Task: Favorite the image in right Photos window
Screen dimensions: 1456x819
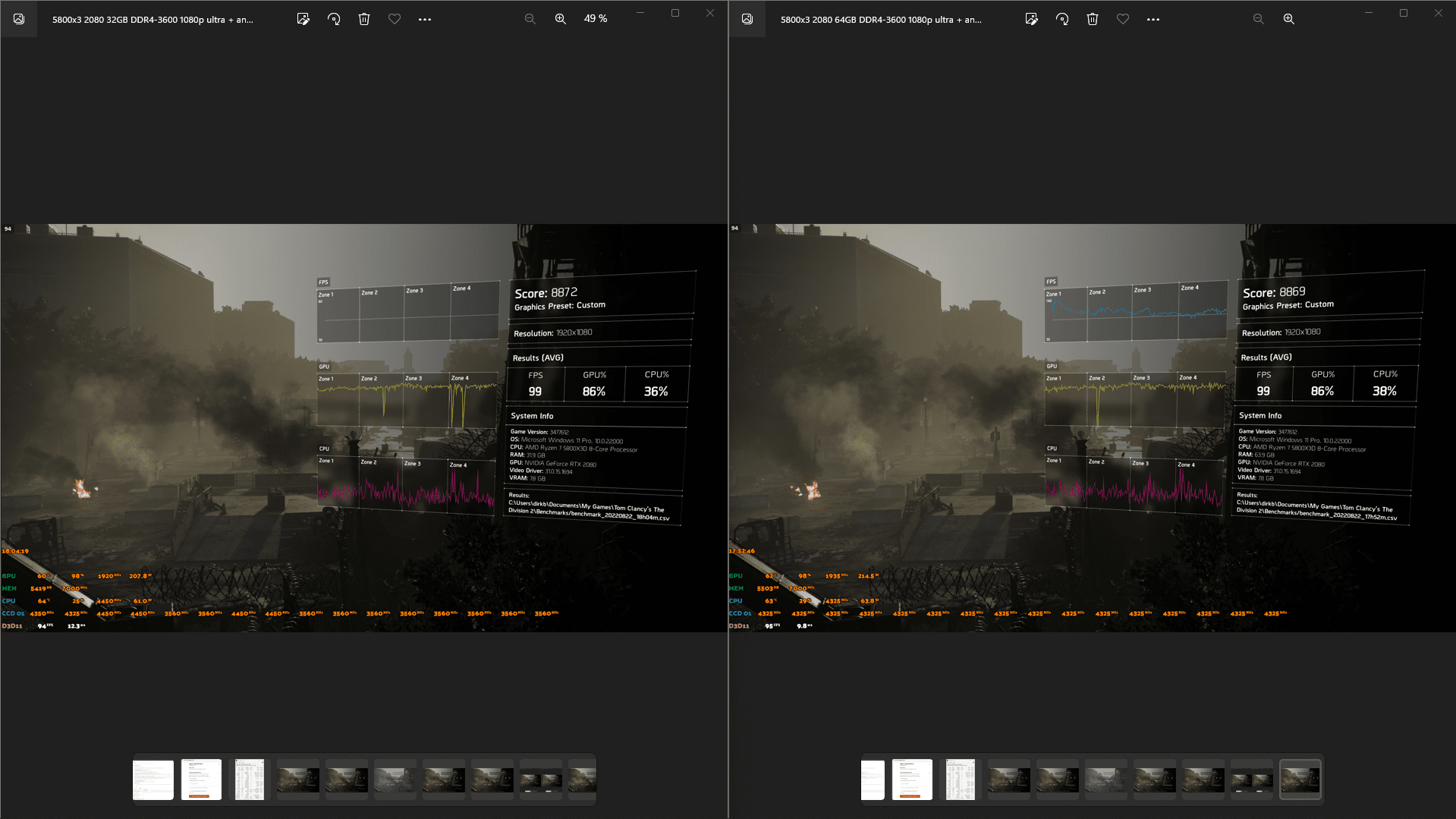Action: pos(1123,19)
